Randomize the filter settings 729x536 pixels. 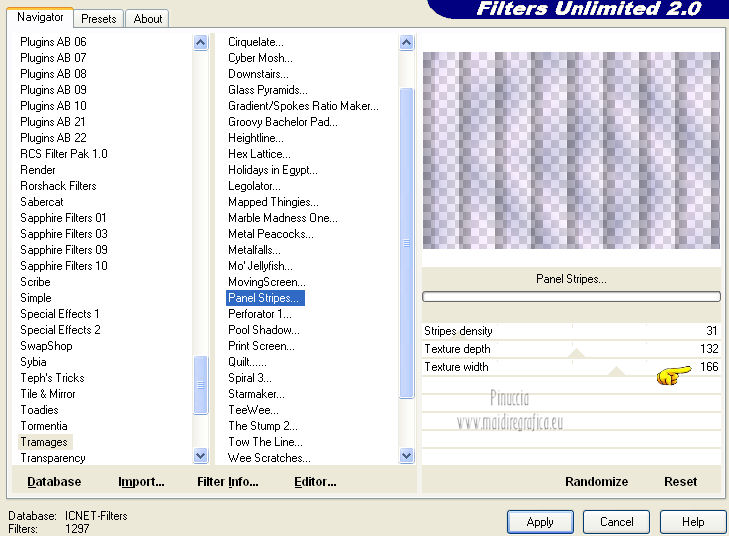click(596, 481)
